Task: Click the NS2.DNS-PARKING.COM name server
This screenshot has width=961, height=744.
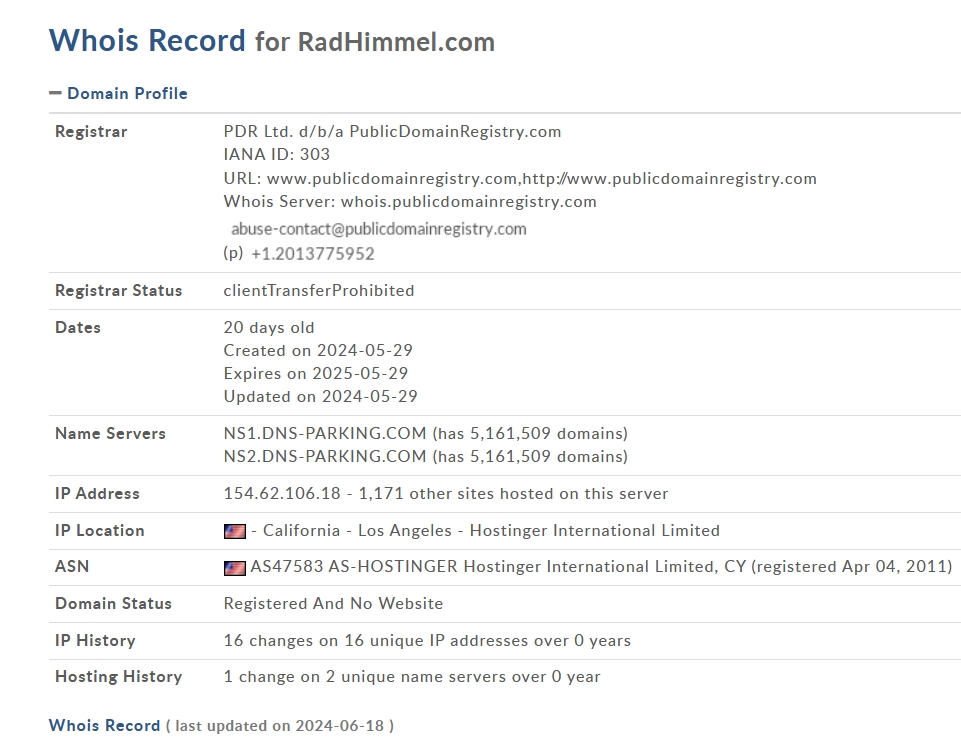Action: (325, 457)
